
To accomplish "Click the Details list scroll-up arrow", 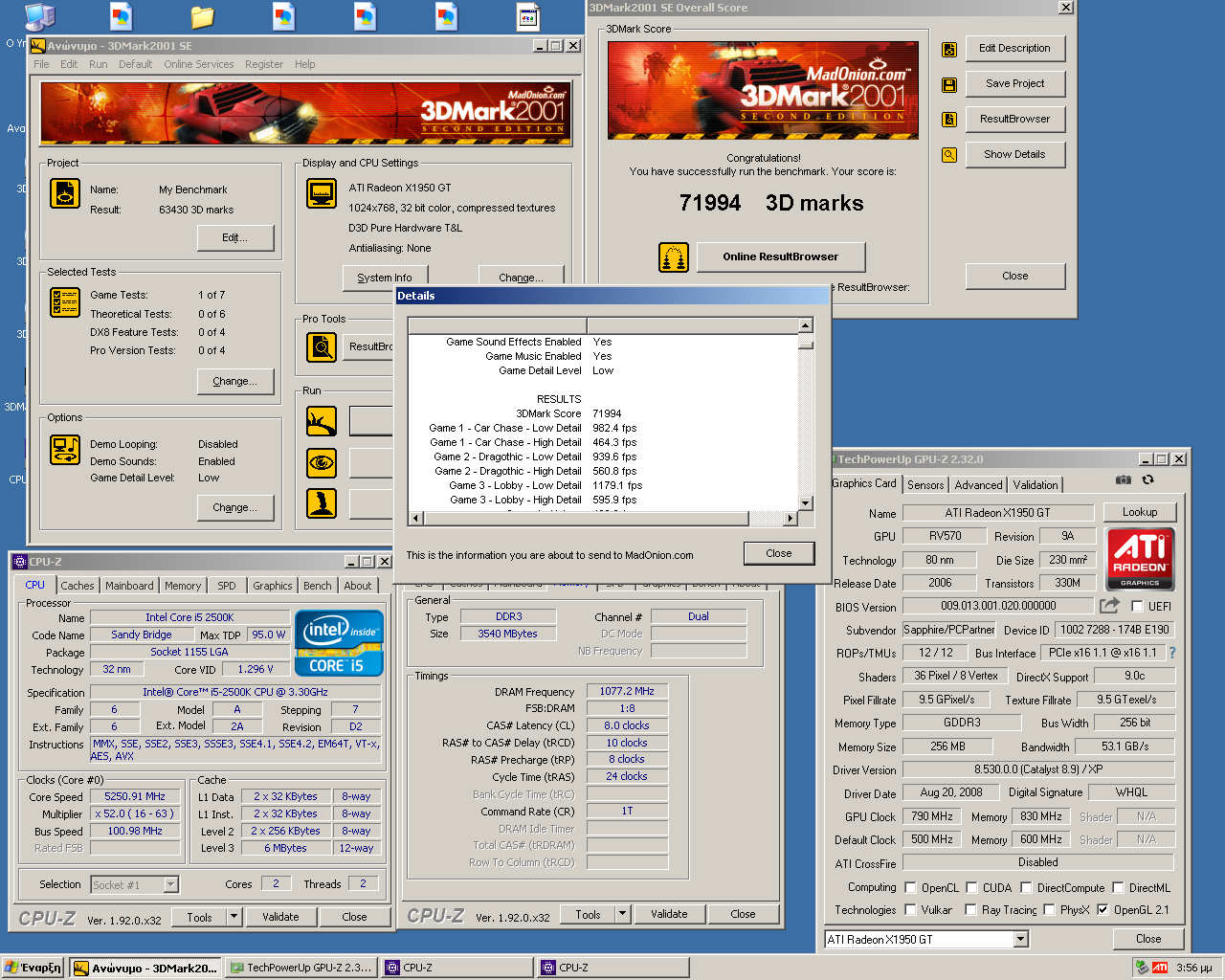I will click(806, 325).
